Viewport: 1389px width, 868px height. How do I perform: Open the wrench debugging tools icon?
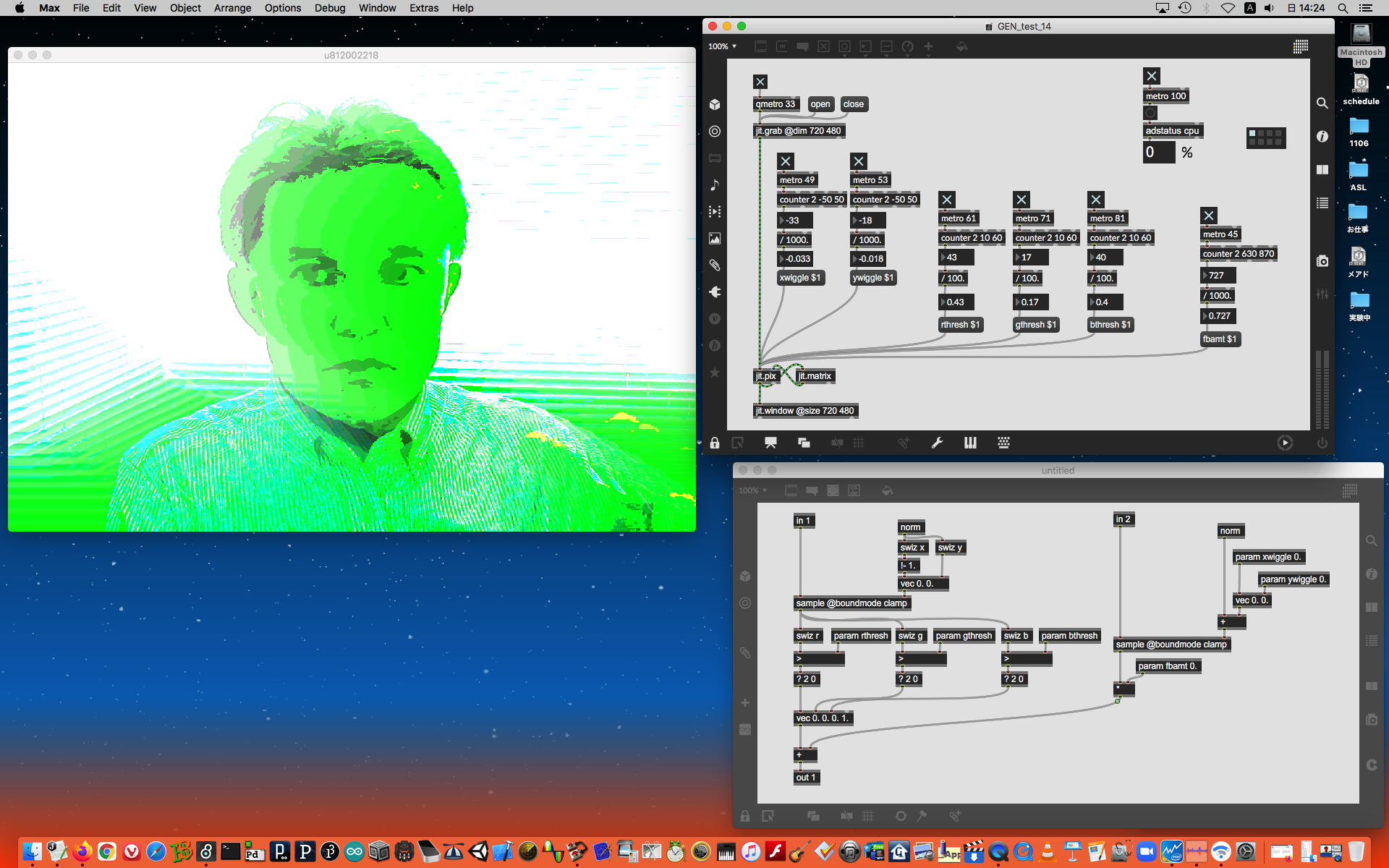(937, 443)
